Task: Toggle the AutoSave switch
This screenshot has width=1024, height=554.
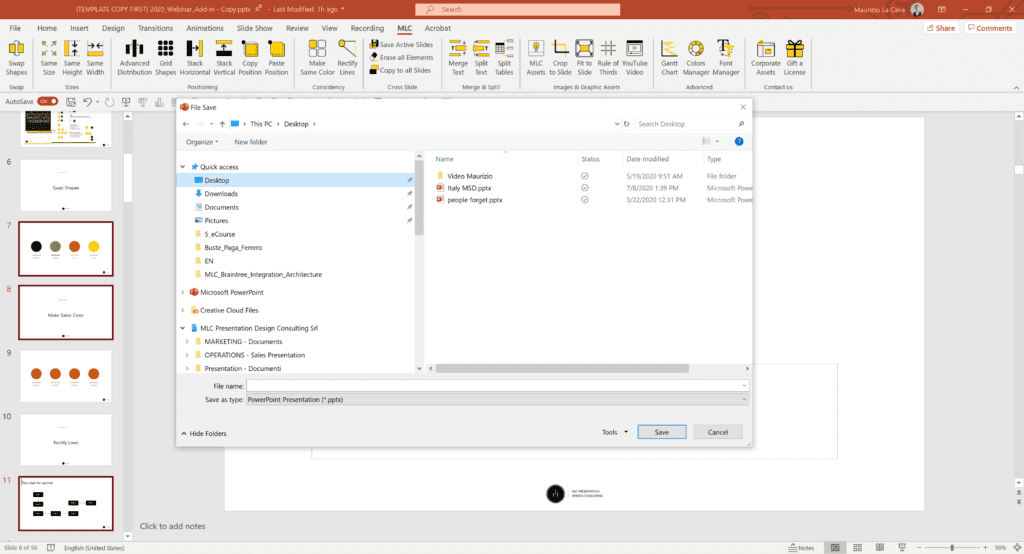Action: pos(44,101)
